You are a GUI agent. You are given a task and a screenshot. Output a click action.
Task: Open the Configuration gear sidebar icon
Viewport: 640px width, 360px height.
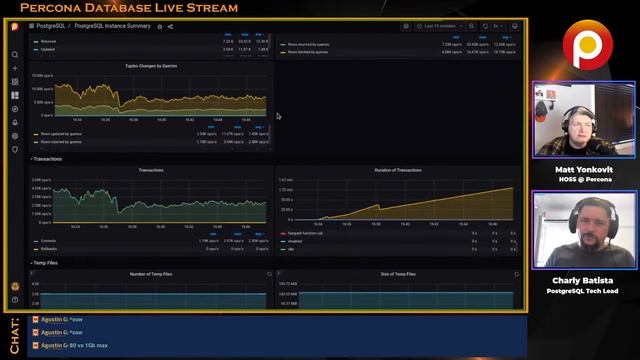15,136
